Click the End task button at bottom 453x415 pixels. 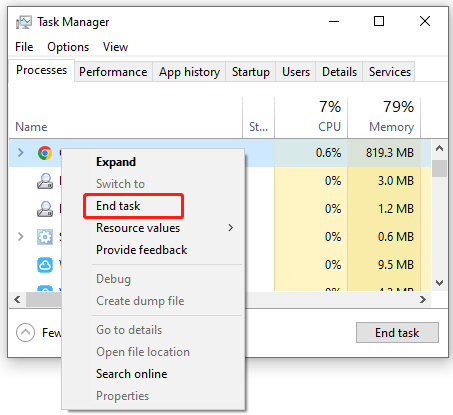pos(397,332)
